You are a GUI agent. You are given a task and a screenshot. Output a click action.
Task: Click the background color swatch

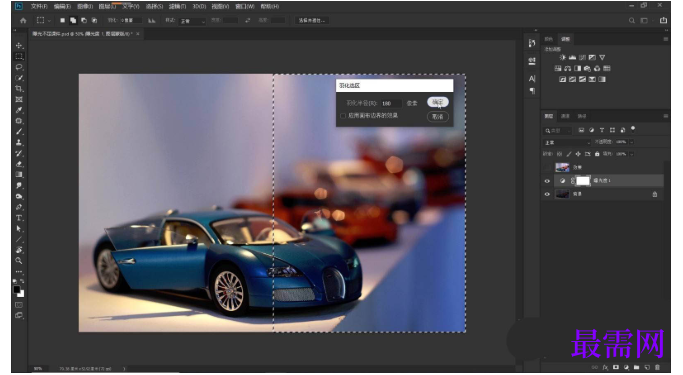tap(21, 294)
